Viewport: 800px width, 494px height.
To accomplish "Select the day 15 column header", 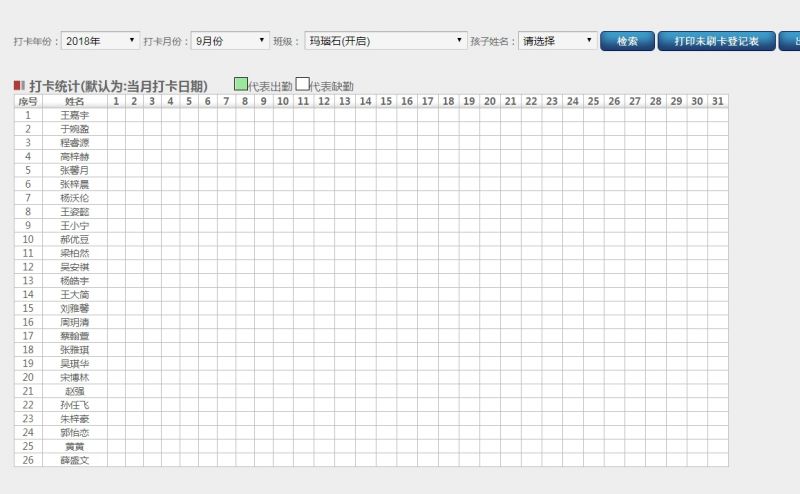I will [x=386, y=102].
